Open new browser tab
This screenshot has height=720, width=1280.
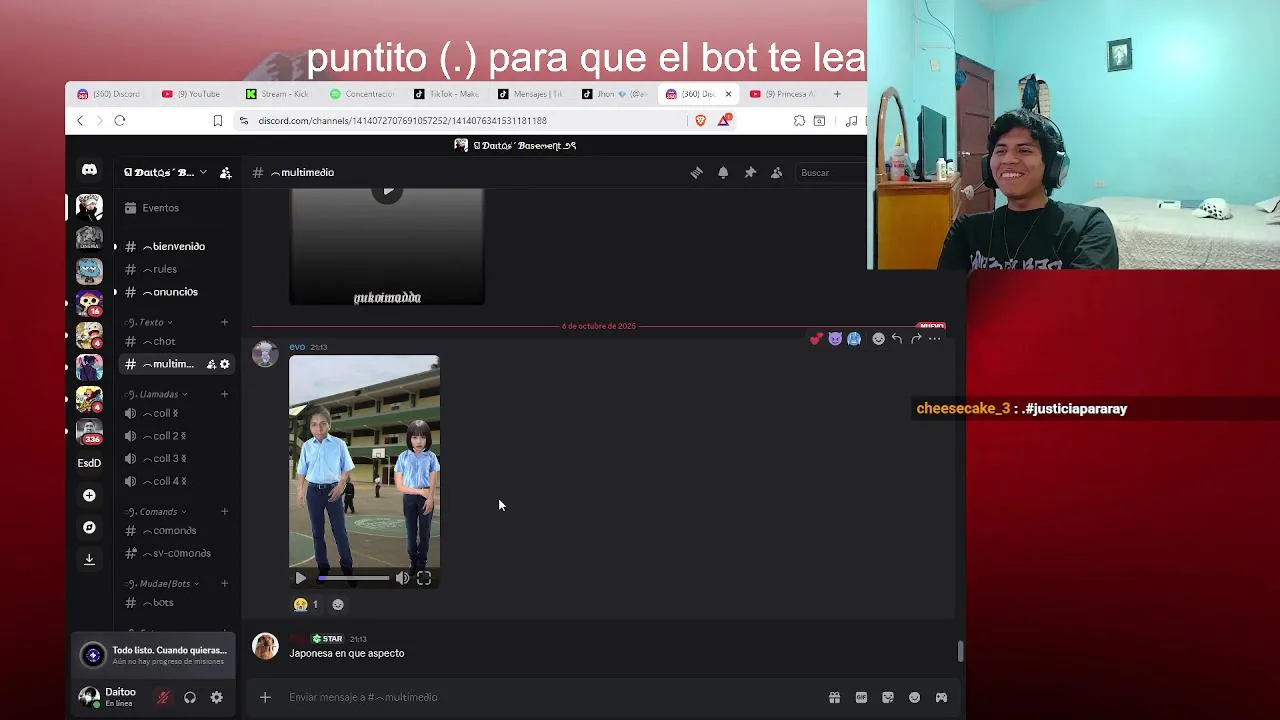(x=837, y=94)
